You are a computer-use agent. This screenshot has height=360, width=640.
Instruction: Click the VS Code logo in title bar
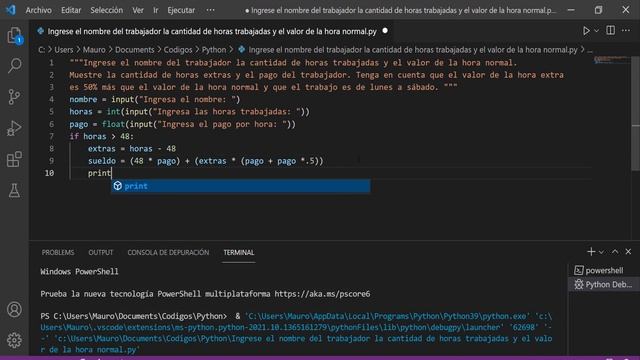(x=11, y=10)
